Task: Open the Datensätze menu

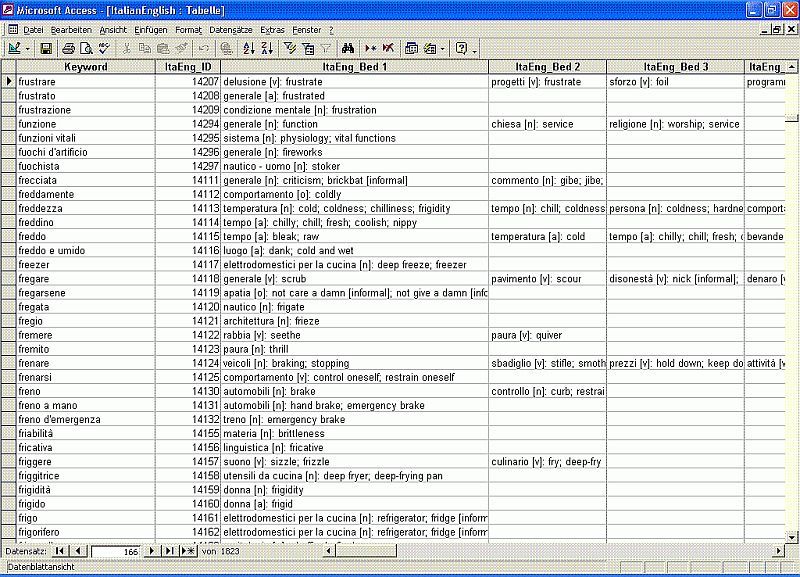Action: pos(231,30)
